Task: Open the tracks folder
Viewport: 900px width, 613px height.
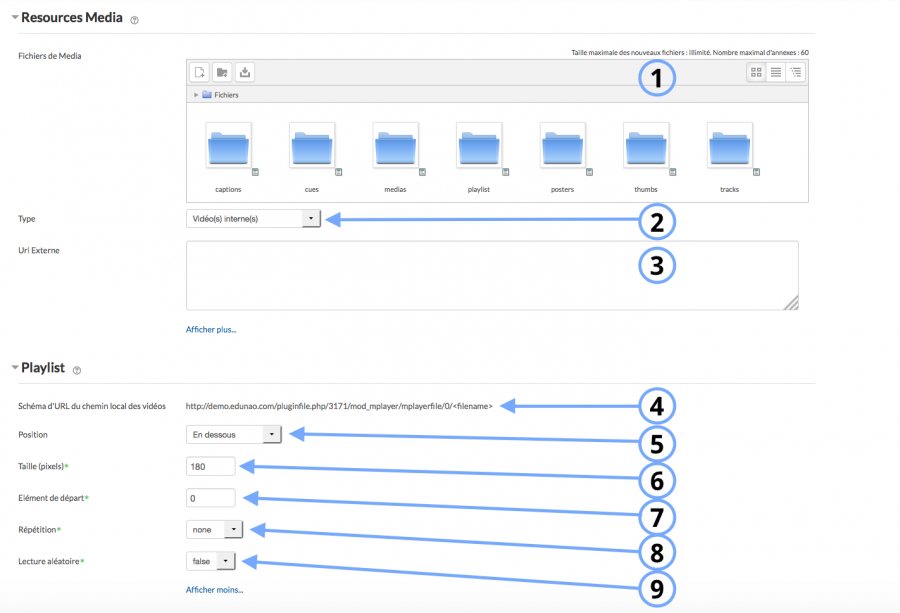Action: (x=730, y=148)
